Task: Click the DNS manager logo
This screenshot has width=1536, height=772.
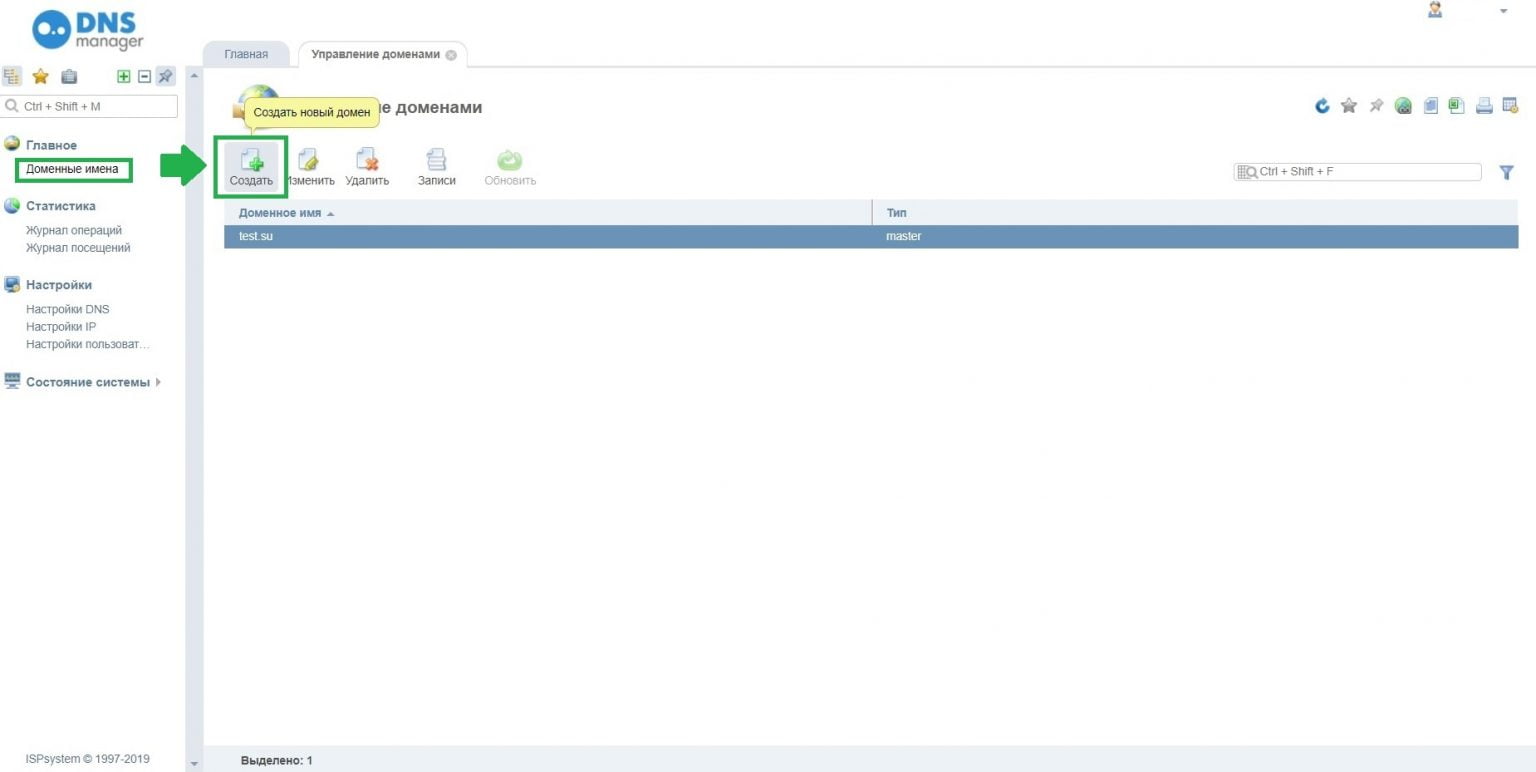Action: coord(89,29)
